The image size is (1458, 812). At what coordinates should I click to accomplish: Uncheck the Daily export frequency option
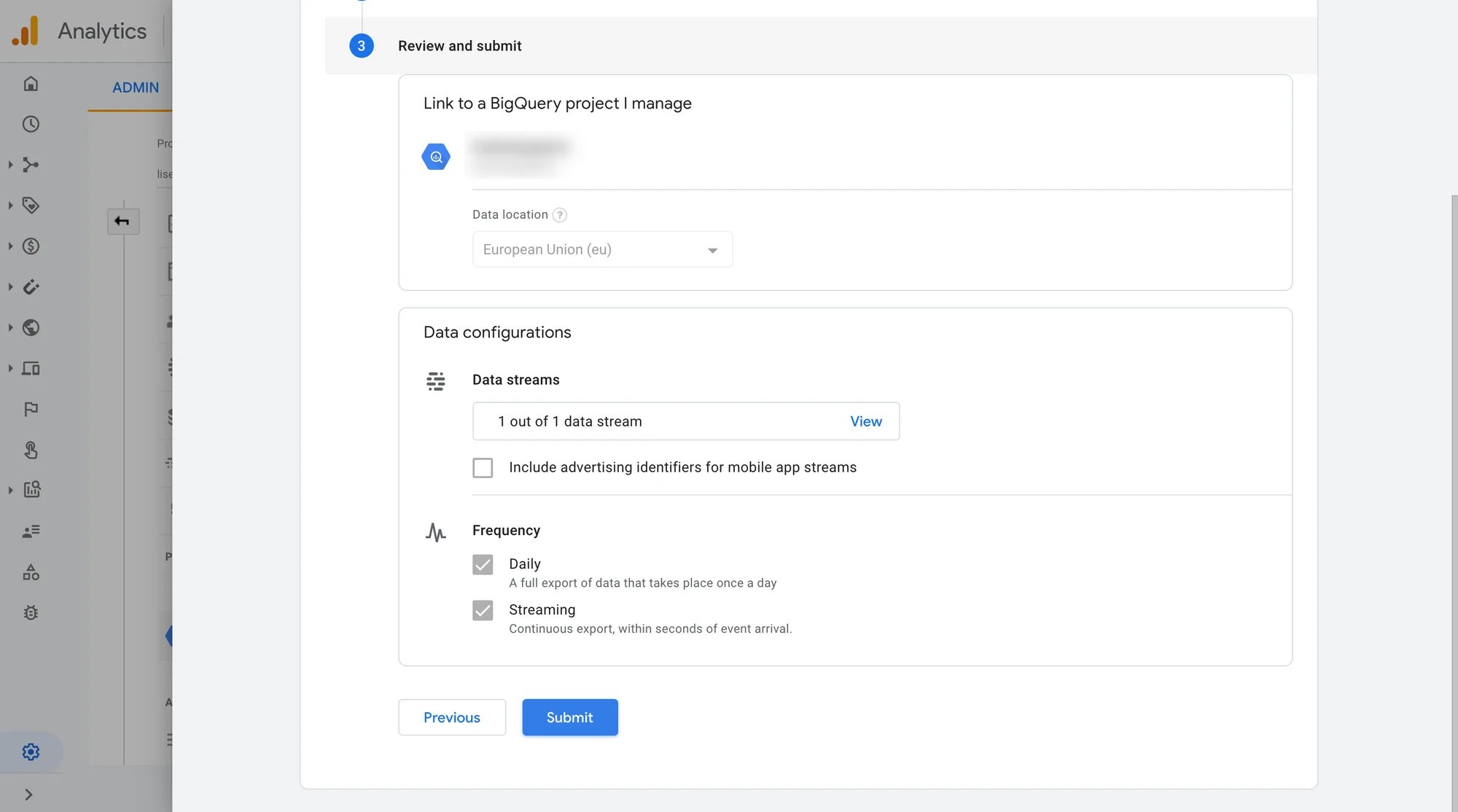pyautogui.click(x=483, y=564)
